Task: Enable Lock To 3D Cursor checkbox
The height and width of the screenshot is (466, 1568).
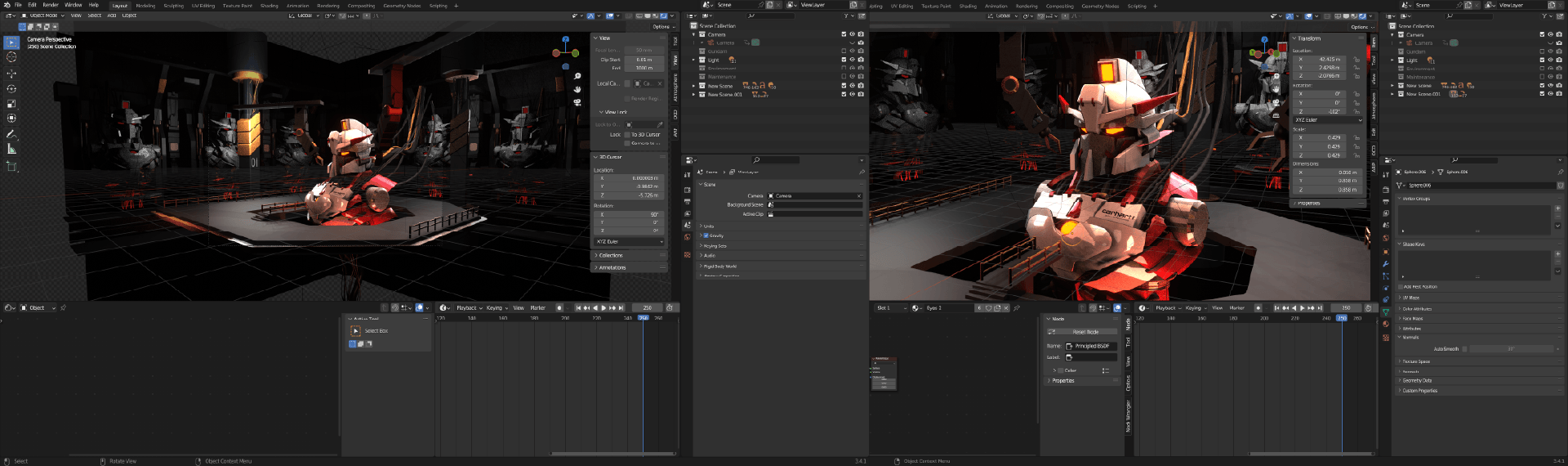Action: (x=627, y=135)
